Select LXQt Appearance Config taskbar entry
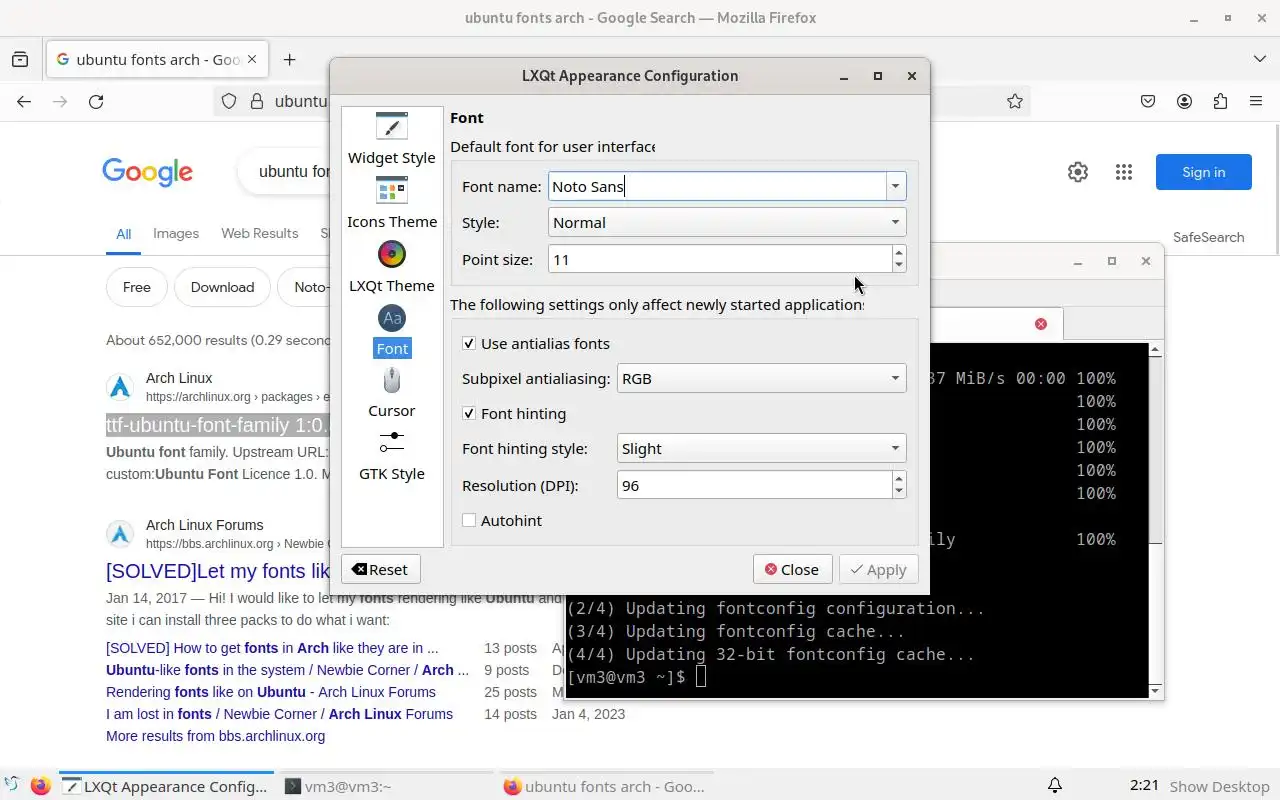Screen dimensions: 1280x800 [x=166, y=786]
